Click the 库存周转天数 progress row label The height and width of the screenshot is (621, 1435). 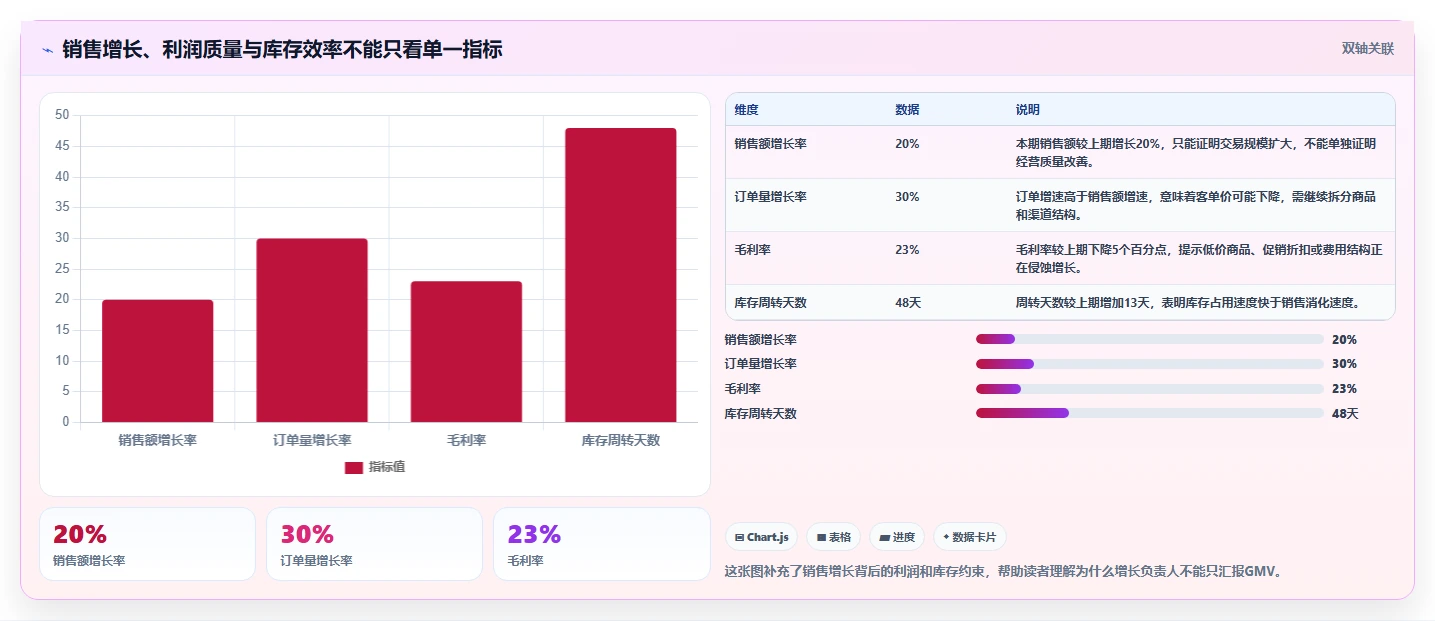[x=761, y=414]
